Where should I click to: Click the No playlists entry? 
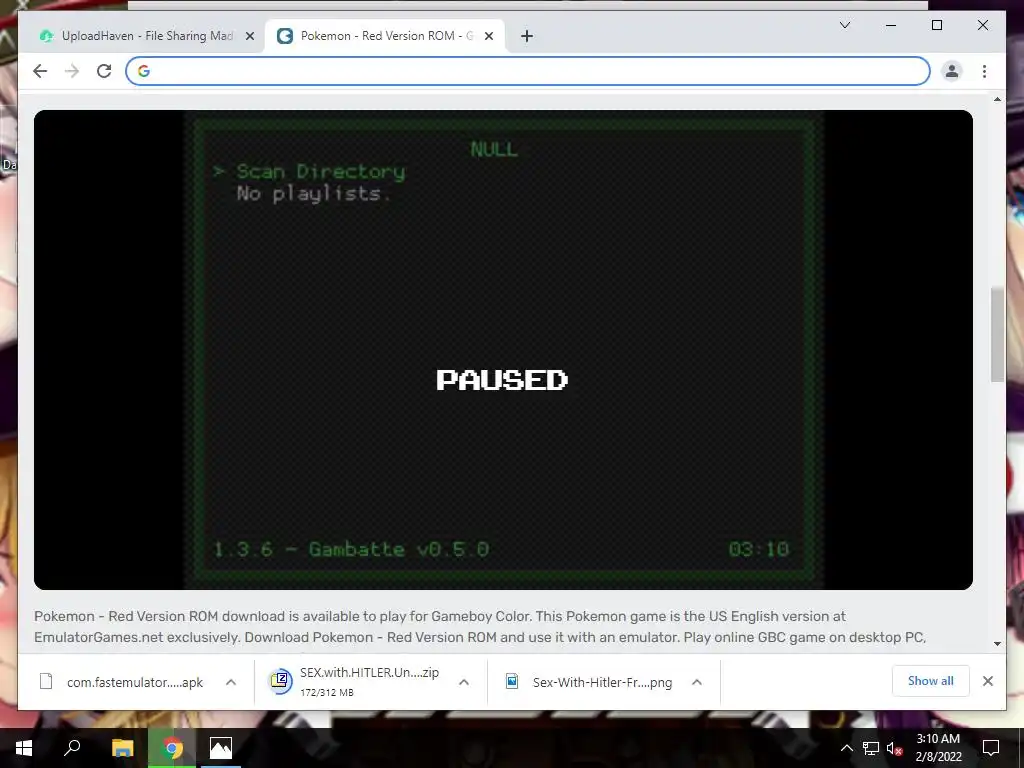(313, 193)
